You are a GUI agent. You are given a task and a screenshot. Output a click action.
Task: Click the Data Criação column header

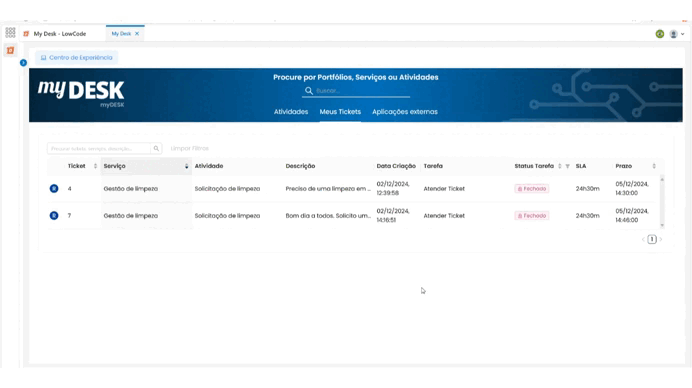[396, 166]
